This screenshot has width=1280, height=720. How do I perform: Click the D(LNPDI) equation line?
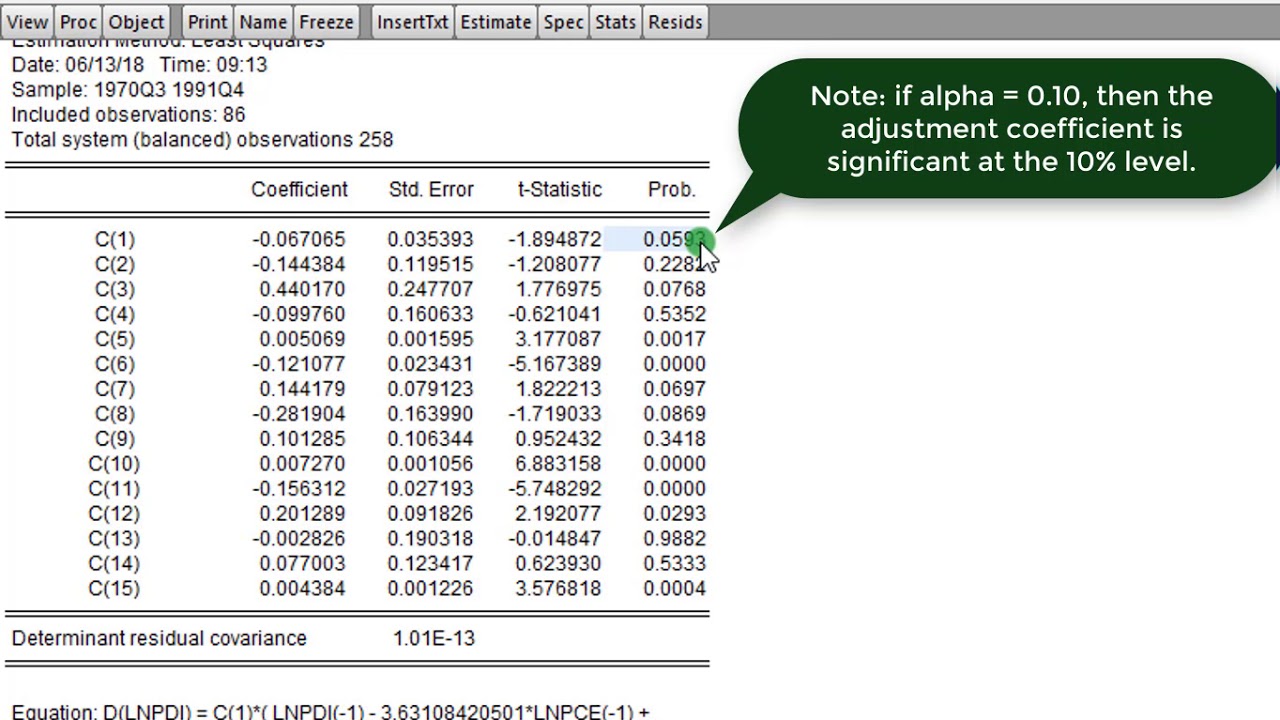tap(330, 712)
